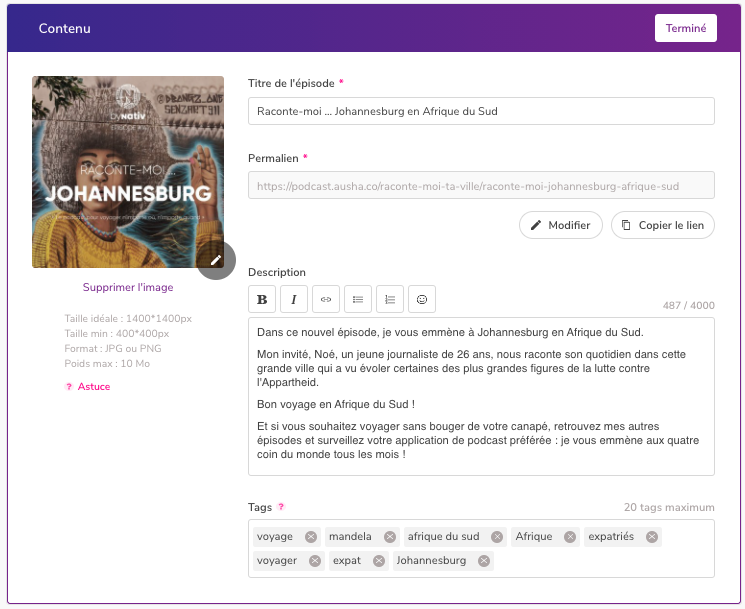Remove the expatriés tag
The height and width of the screenshot is (609, 745).
click(x=652, y=537)
